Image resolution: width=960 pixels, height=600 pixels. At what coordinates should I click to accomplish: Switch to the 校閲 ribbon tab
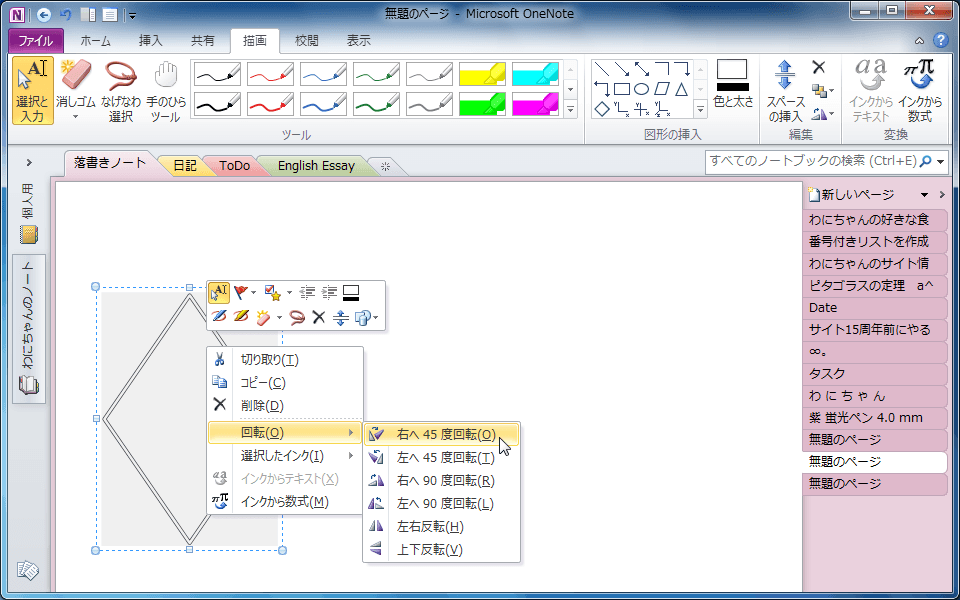point(306,41)
